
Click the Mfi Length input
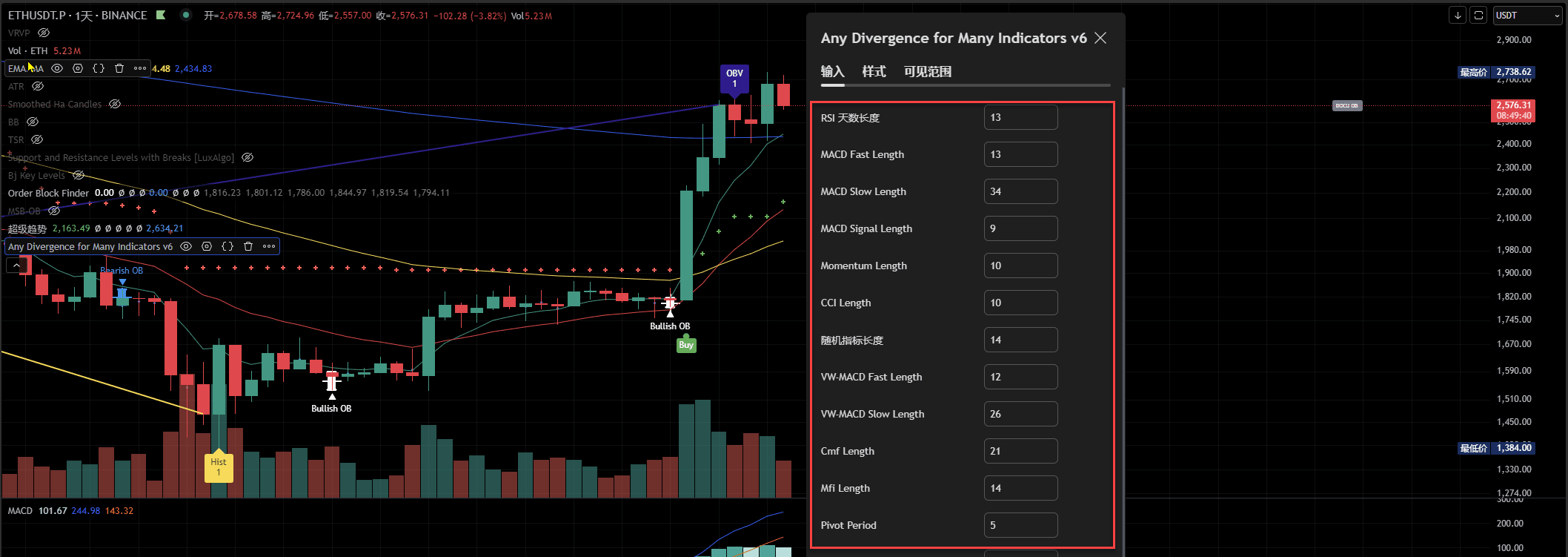pos(1020,488)
